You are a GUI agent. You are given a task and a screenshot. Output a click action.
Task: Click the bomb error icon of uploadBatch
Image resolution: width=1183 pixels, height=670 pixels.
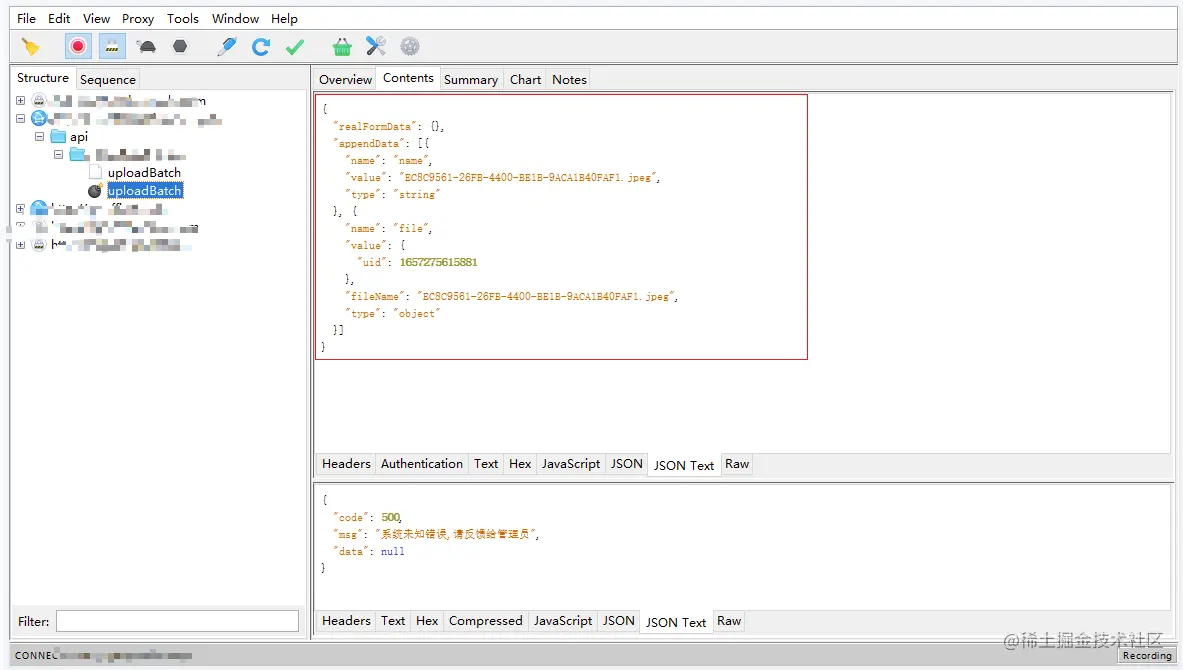(x=95, y=191)
